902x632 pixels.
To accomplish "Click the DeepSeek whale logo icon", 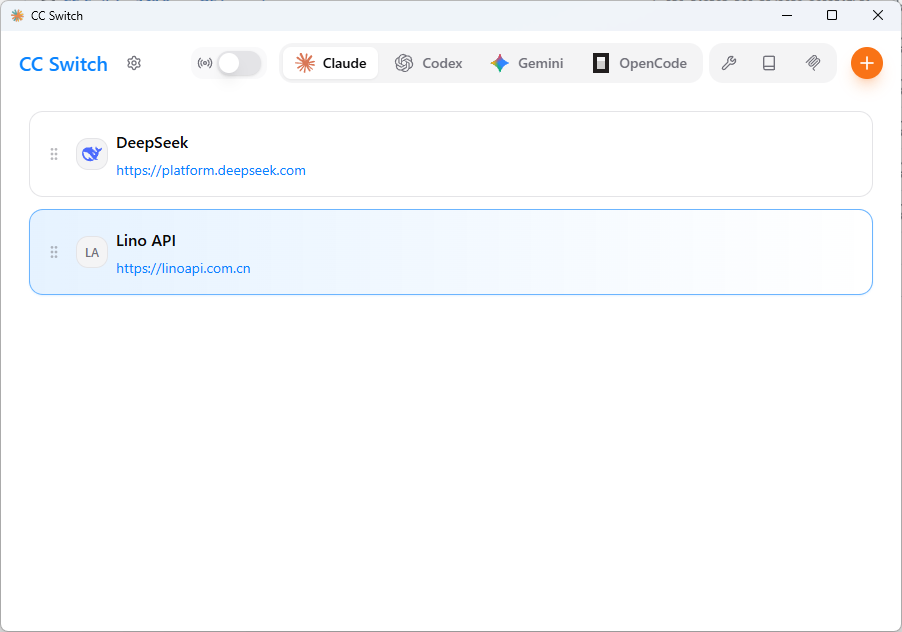I will tap(92, 154).
